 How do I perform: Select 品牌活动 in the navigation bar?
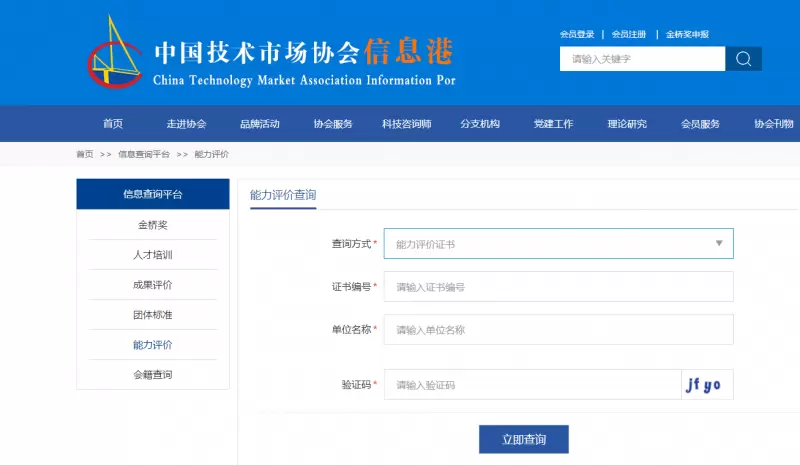point(260,124)
